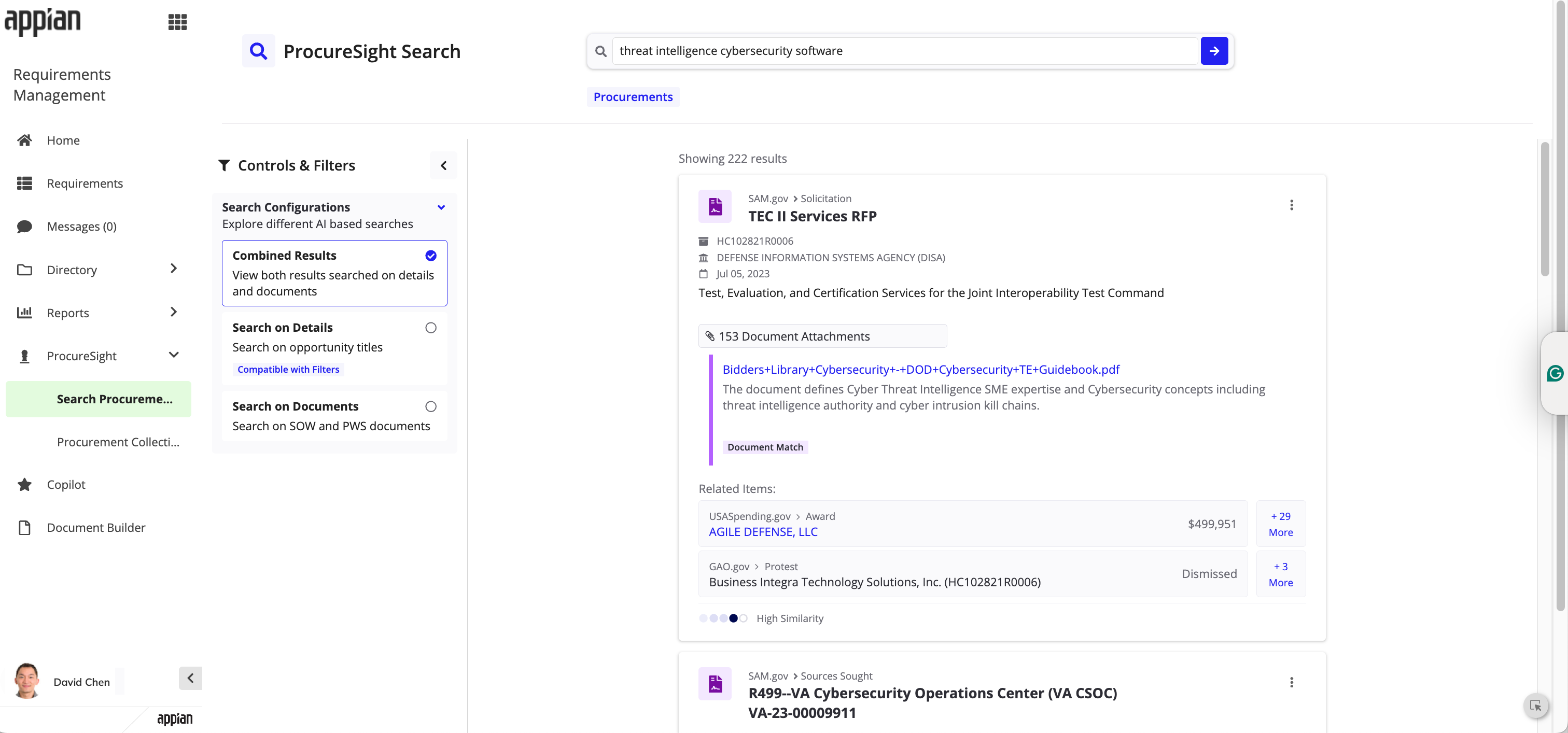Screen dimensions: 1568x733
Task: Open the 153 Document Attachments box
Action: 822,336
